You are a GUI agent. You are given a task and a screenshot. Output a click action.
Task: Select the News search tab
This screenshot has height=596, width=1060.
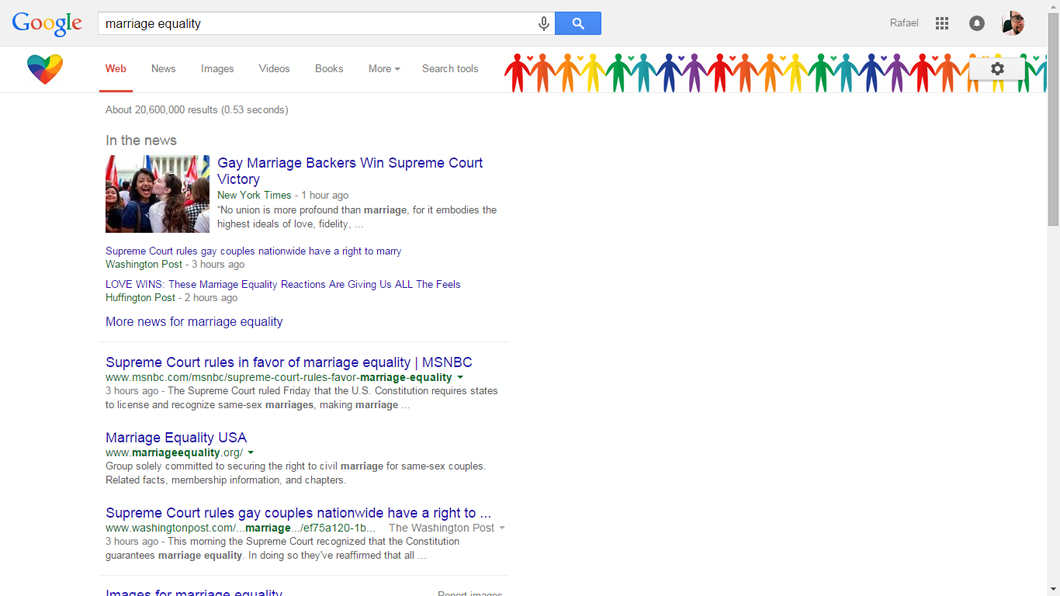pyautogui.click(x=163, y=69)
